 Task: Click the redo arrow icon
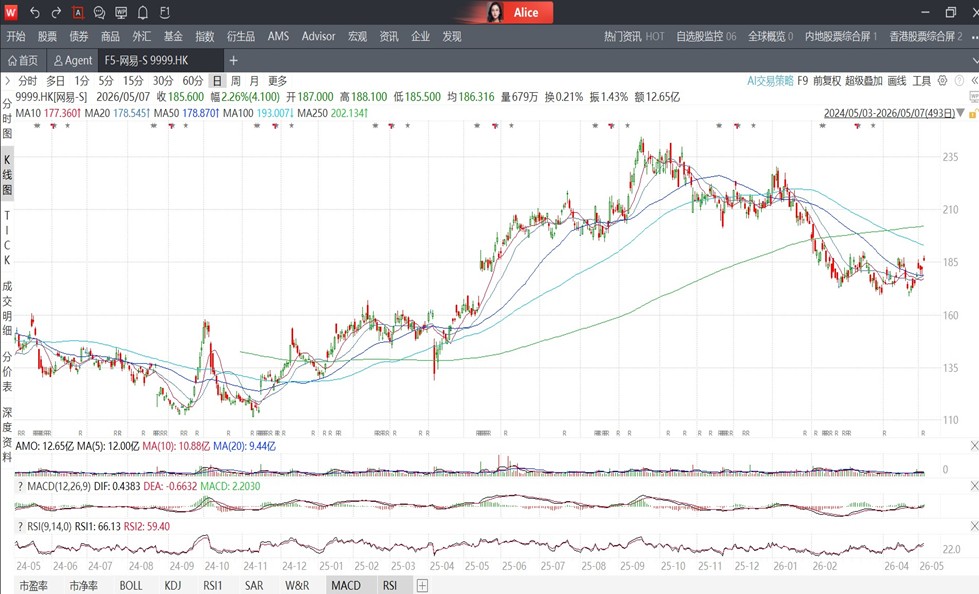(x=56, y=12)
